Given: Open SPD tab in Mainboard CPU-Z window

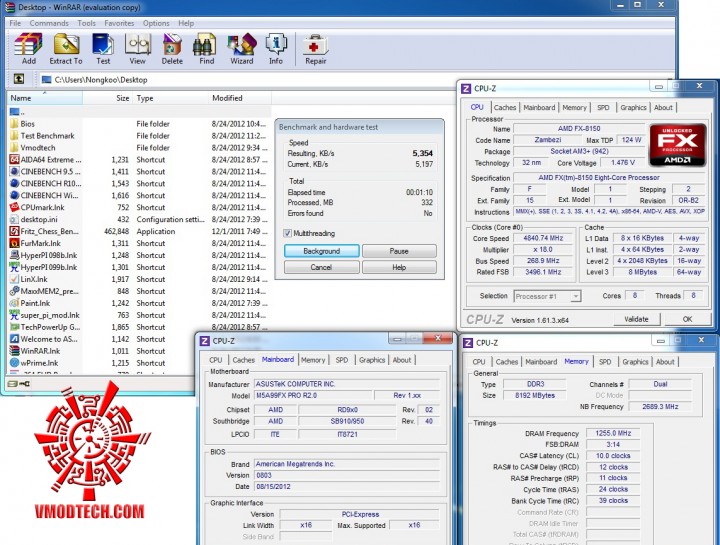Looking at the screenshot, I should coord(342,360).
